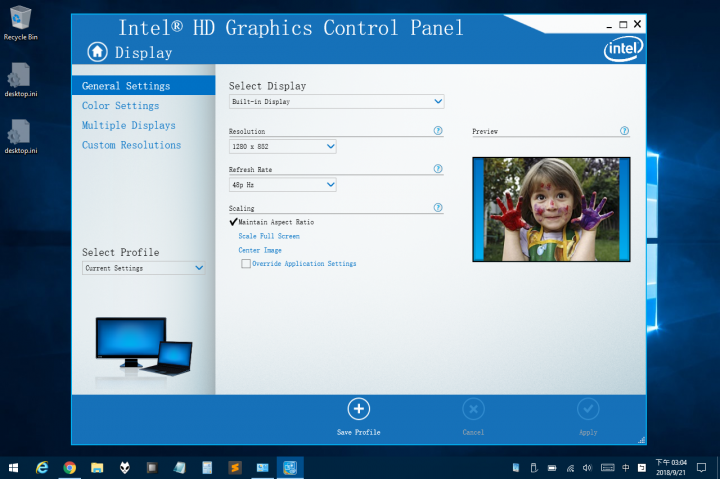Enable Override Application Settings checkbox
This screenshot has height=479, width=720.
tap(246, 264)
